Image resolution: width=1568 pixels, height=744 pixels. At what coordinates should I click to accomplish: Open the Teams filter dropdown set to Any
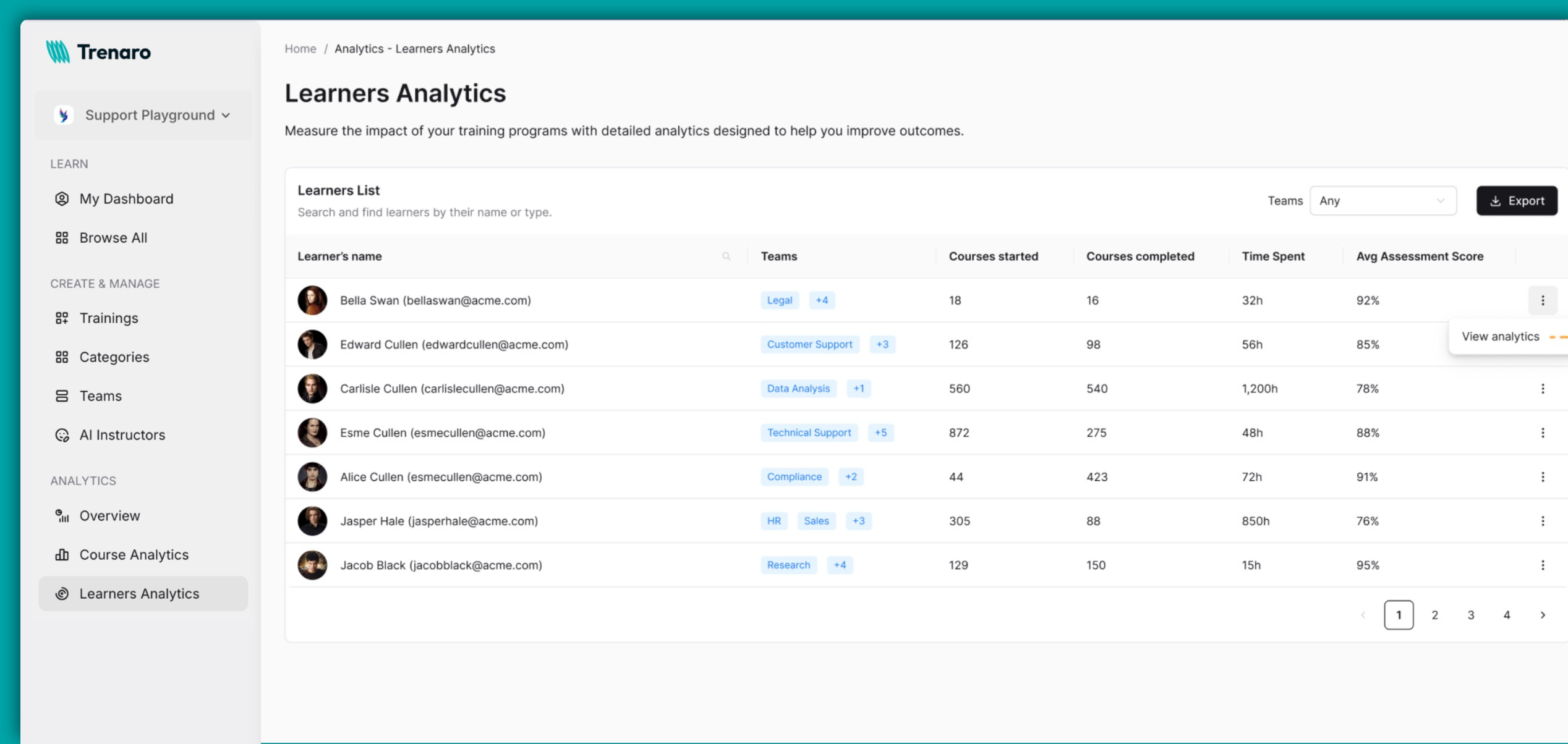pyautogui.click(x=1383, y=200)
